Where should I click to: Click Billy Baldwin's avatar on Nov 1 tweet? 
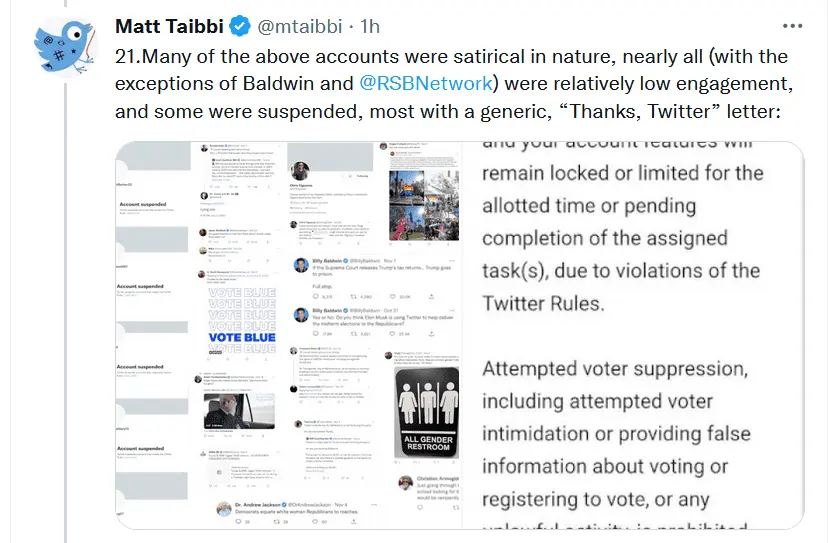pos(300,264)
